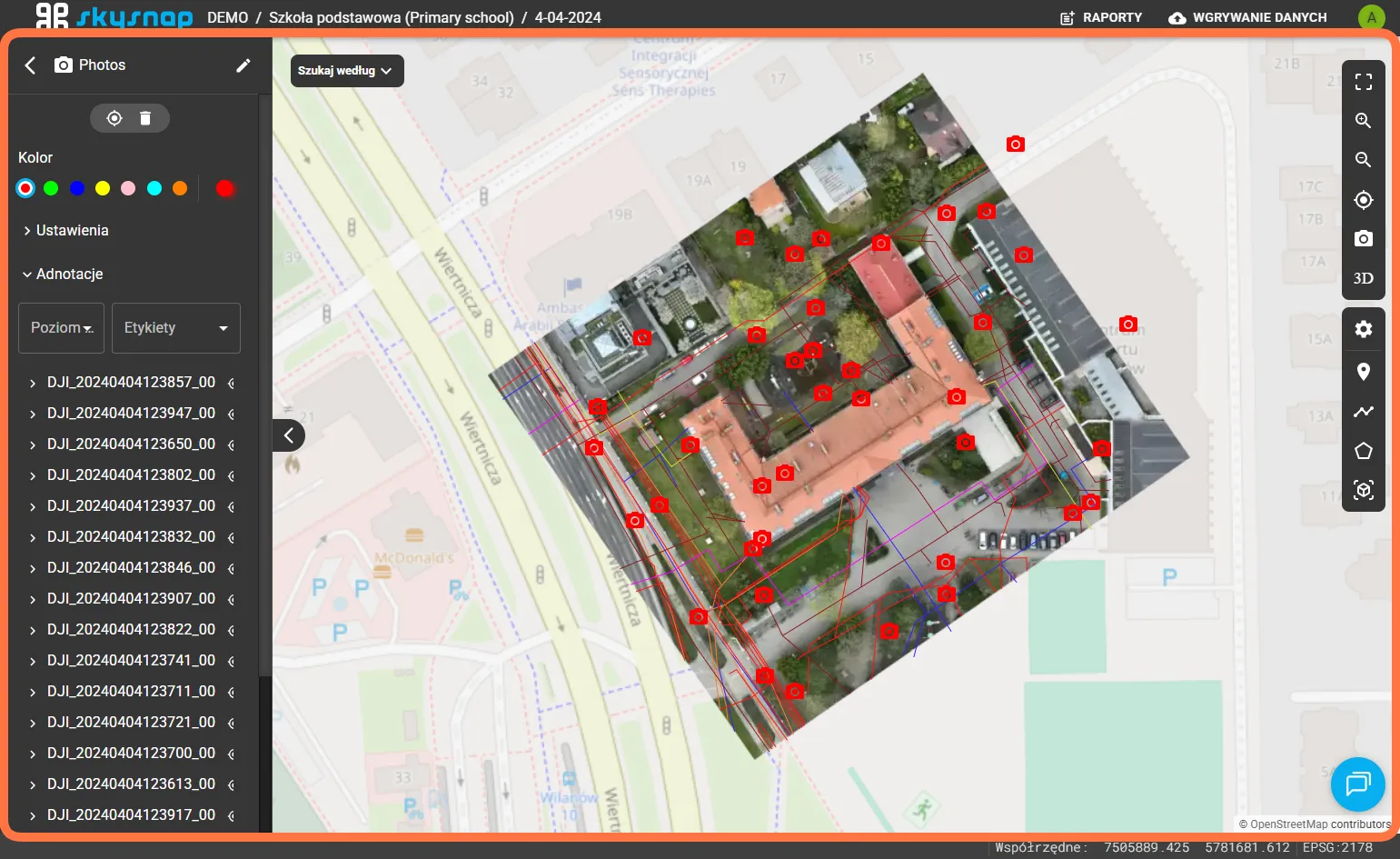Screen dimensions: 1400x859
Task: Open the camera photo tool in map toolbar
Action: click(1363, 238)
